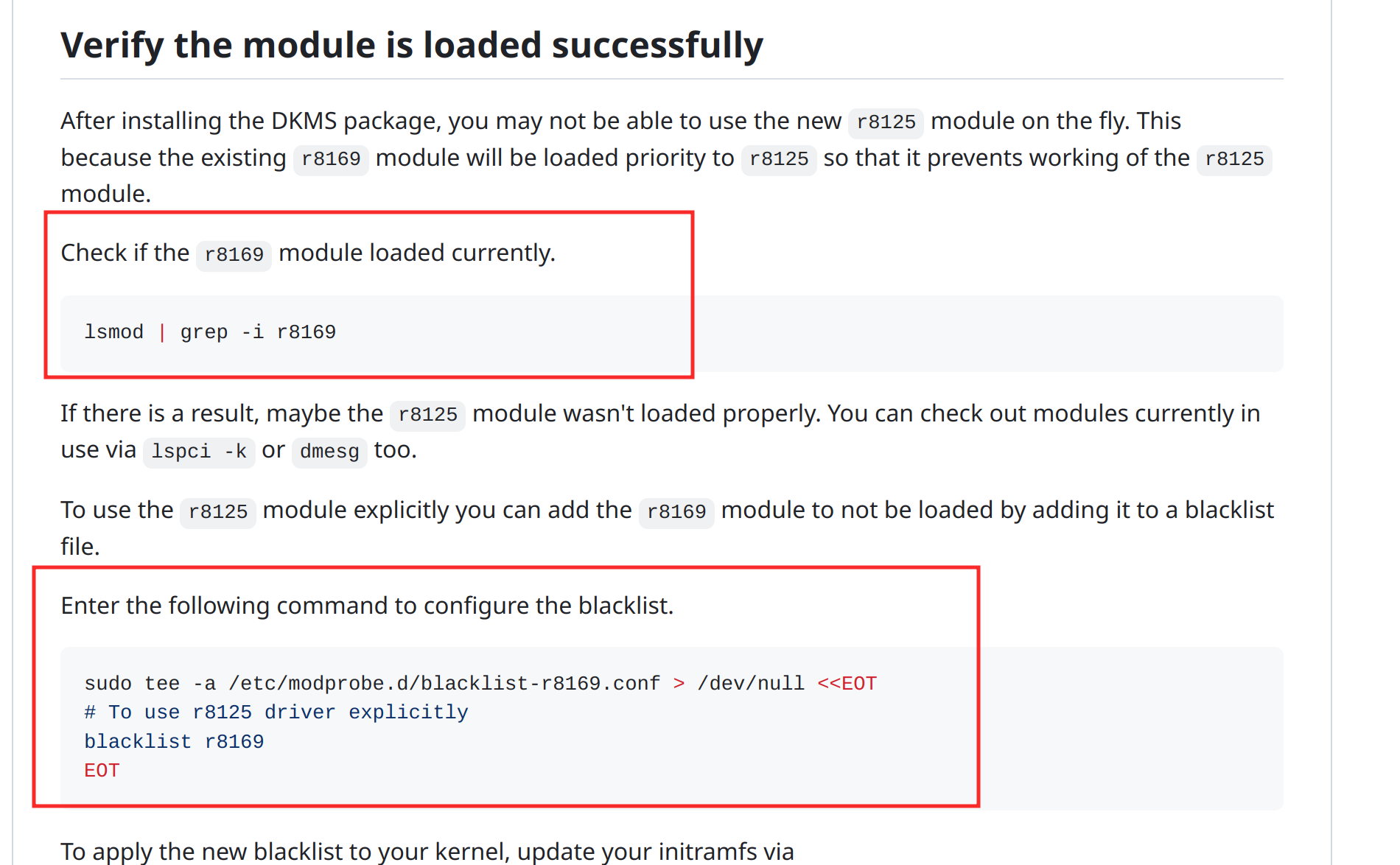This screenshot has height=865, width=1400.
Task: Click r8169 after "because the existing"
Action: 331,159
